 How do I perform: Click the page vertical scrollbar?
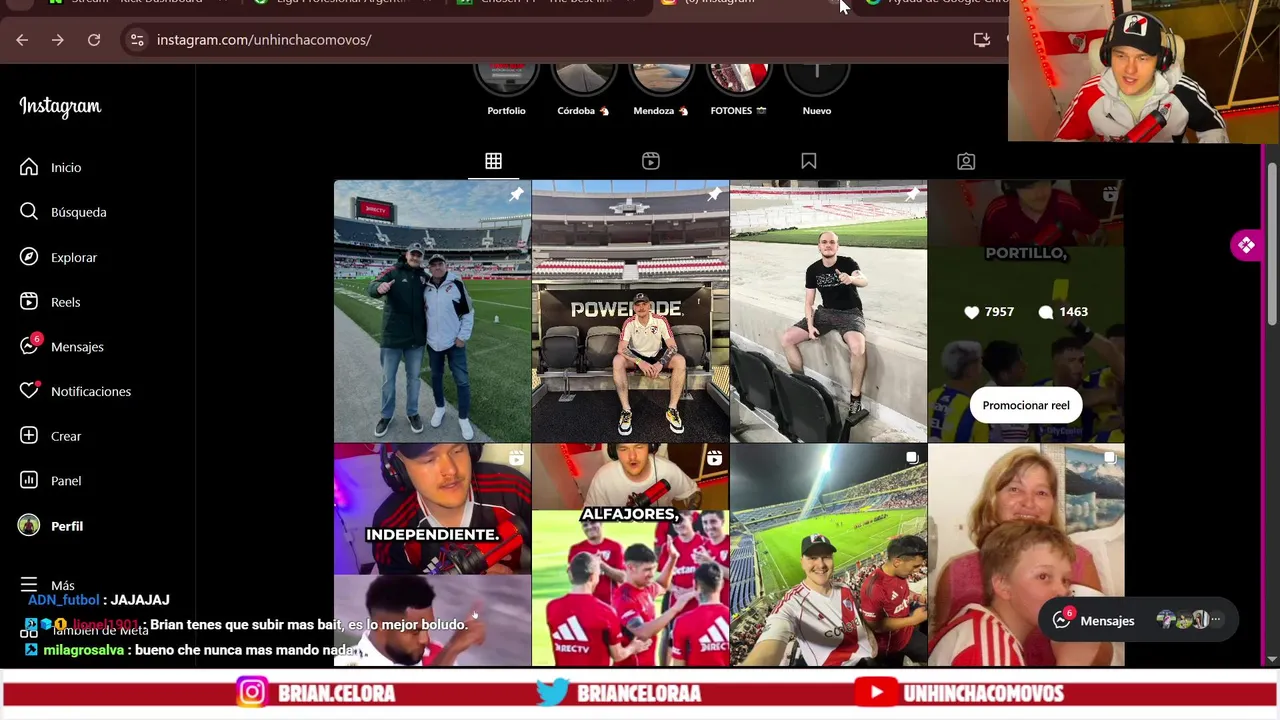(1272, 243)
